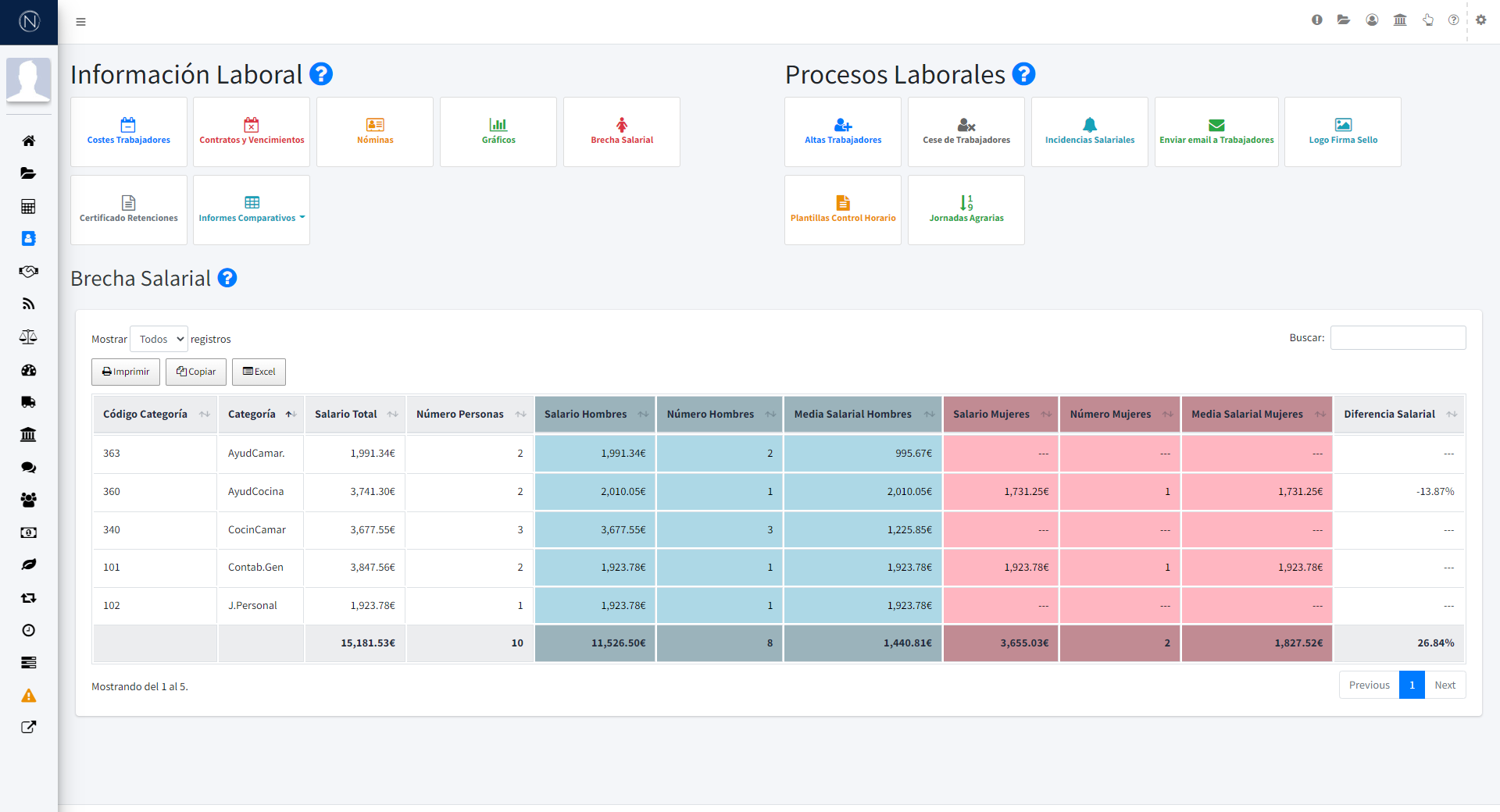Select the Altas Trabajadores tile
Screen dimensions: 1500x812
[x=843, y=132]
